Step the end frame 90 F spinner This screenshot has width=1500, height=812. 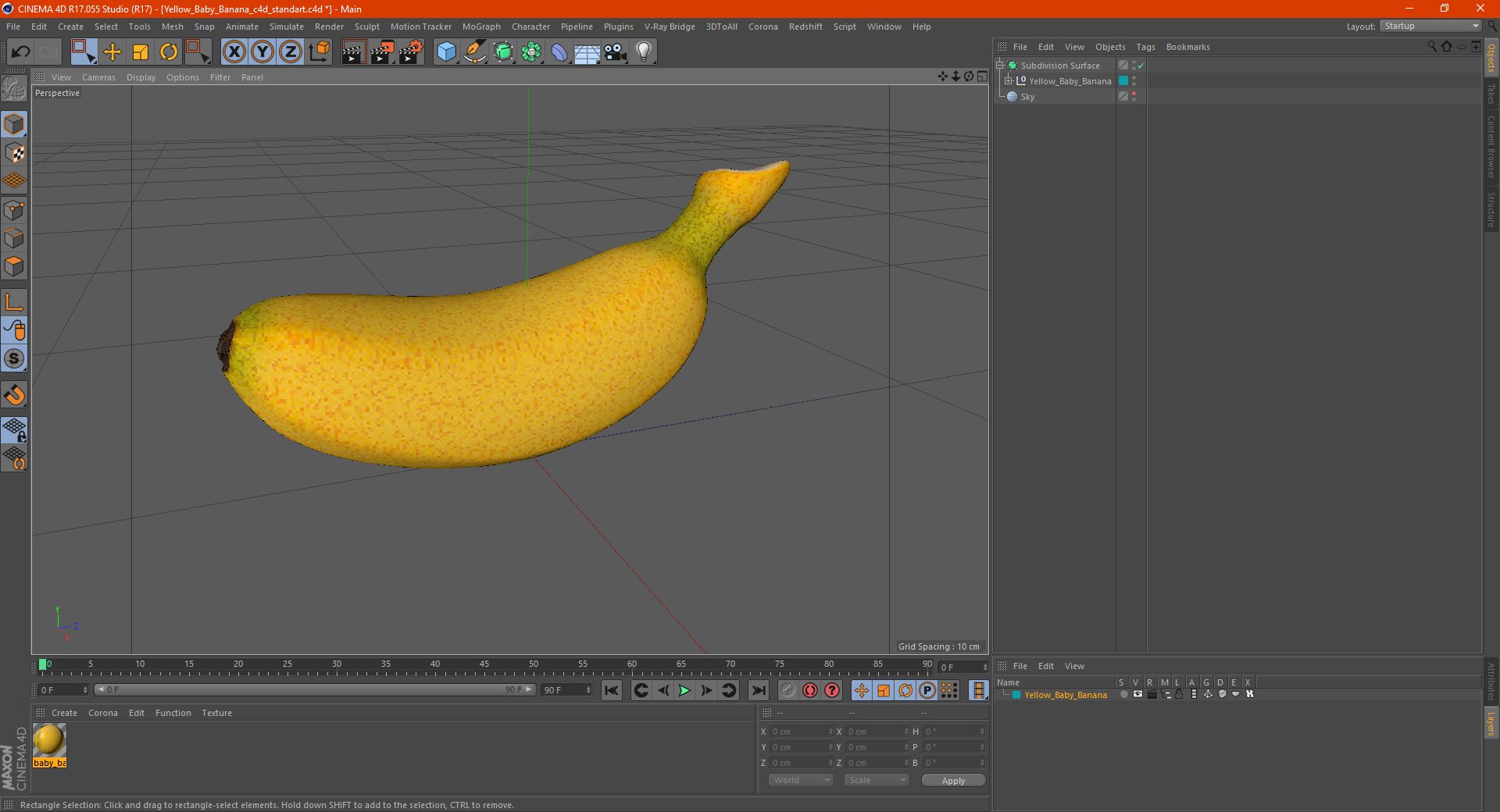pyautogui.click(x=588, y=690)
